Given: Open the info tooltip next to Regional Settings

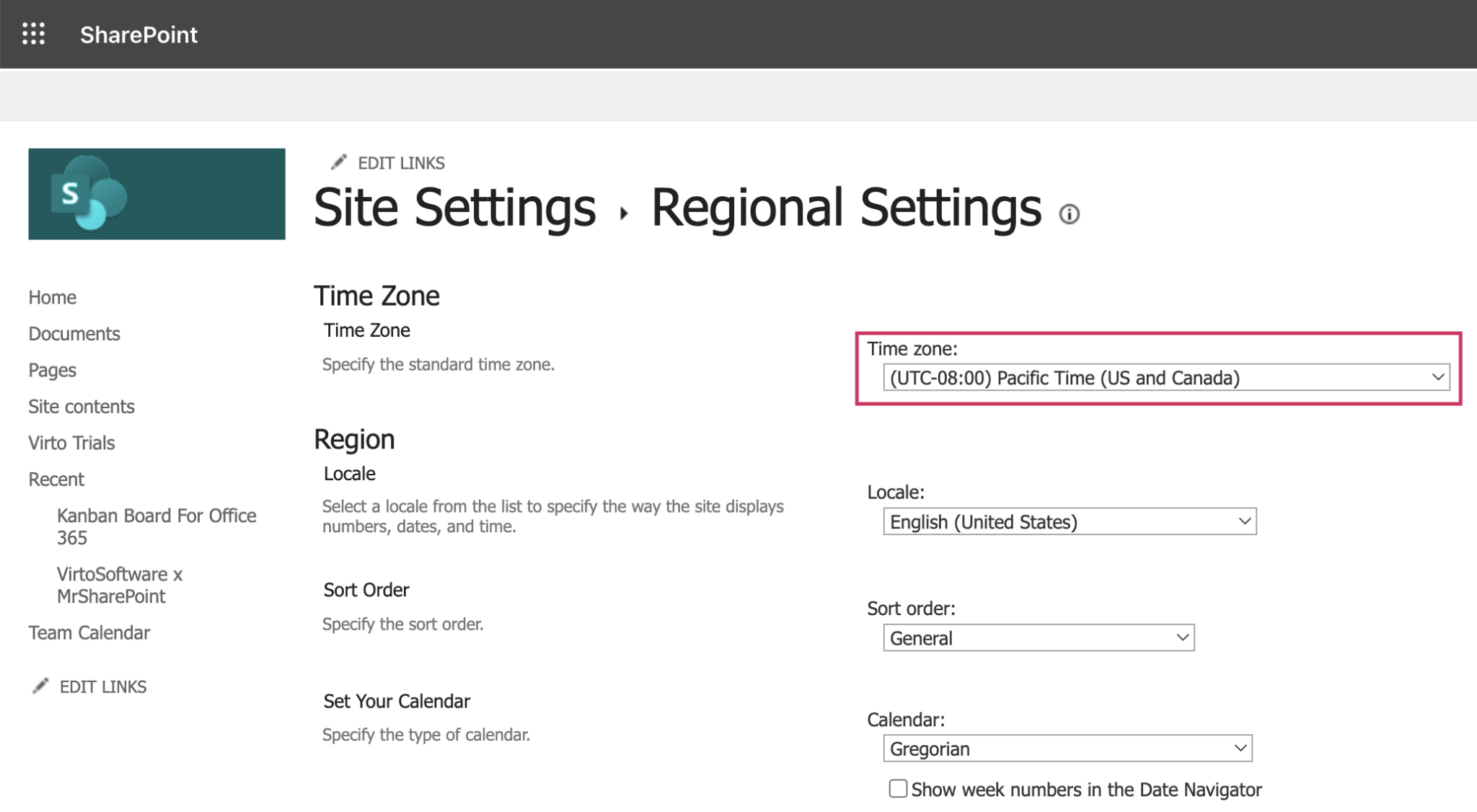Looking at the screenshot, I should 1070,214.
